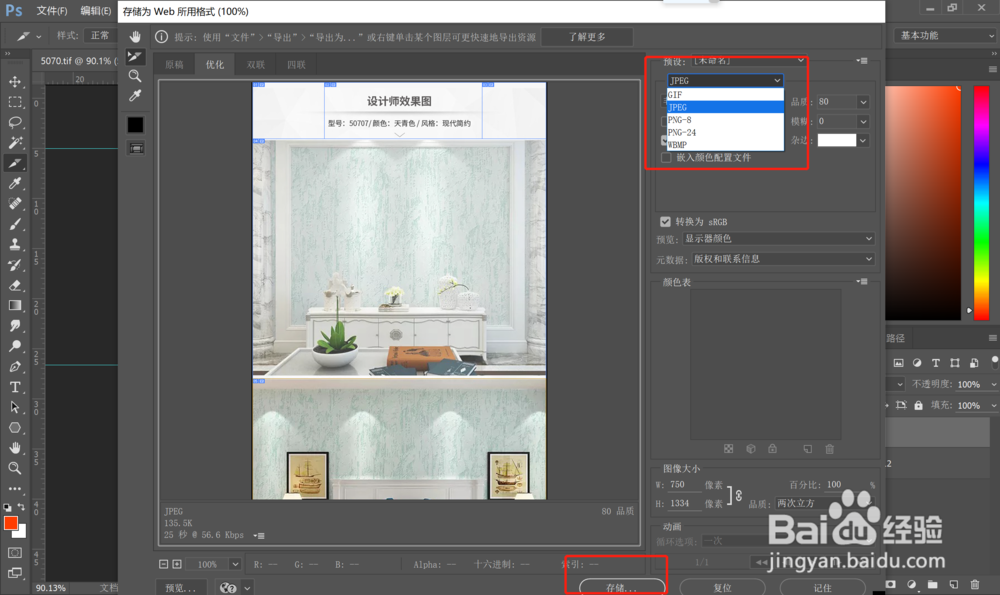
Task: Select the Pen tool
Action: (15, 367)
